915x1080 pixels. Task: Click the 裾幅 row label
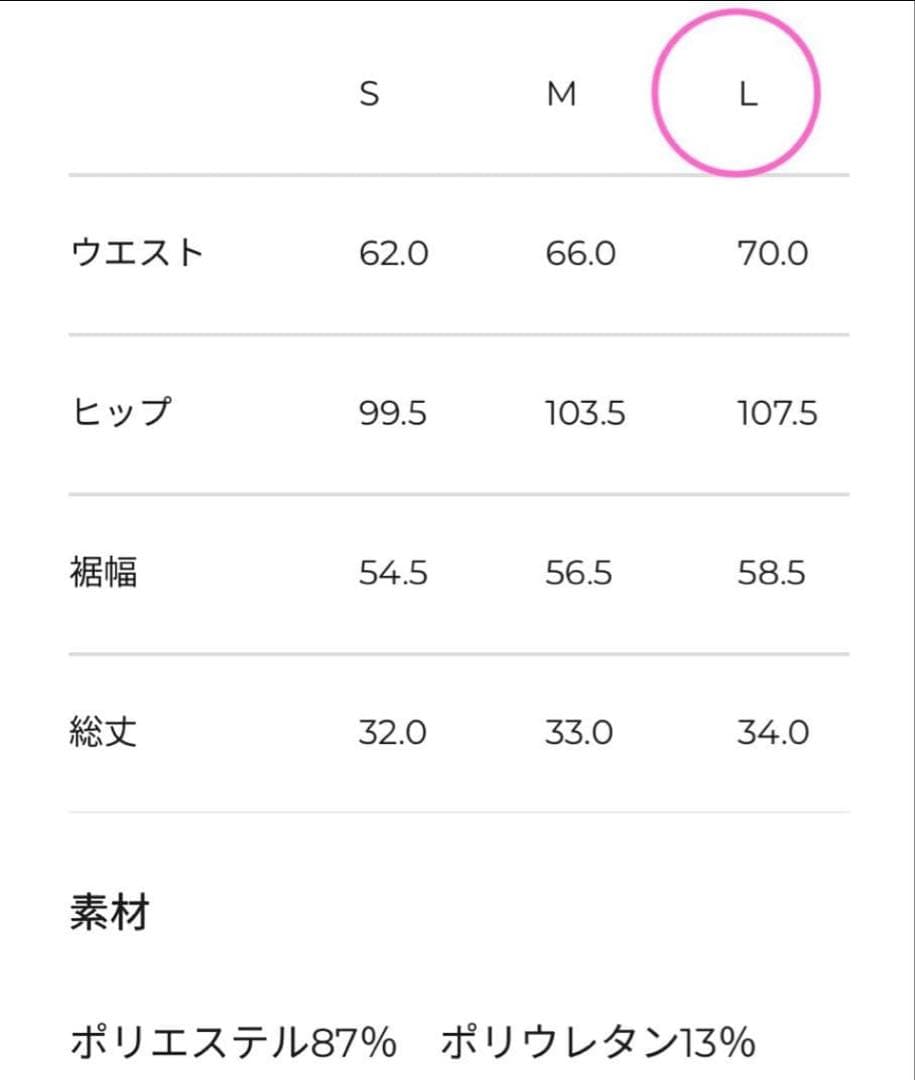pyautogui.click(x=103, y=573)
